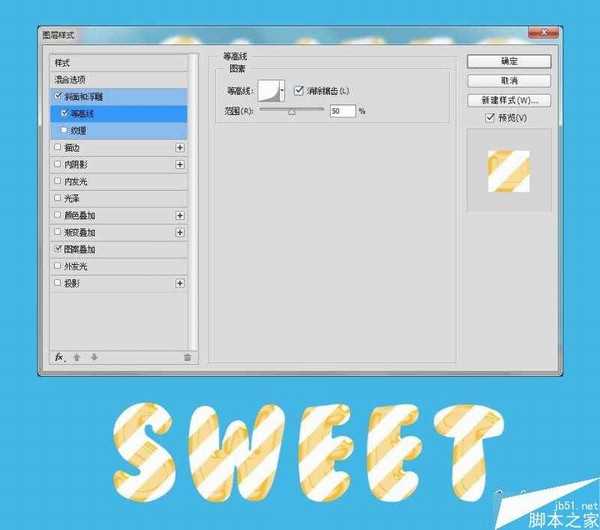This screenshot has width=600, height=530.
Task: Open the 等高线 contour picker dropdown arrow
Action: click(x=283, y=91)
